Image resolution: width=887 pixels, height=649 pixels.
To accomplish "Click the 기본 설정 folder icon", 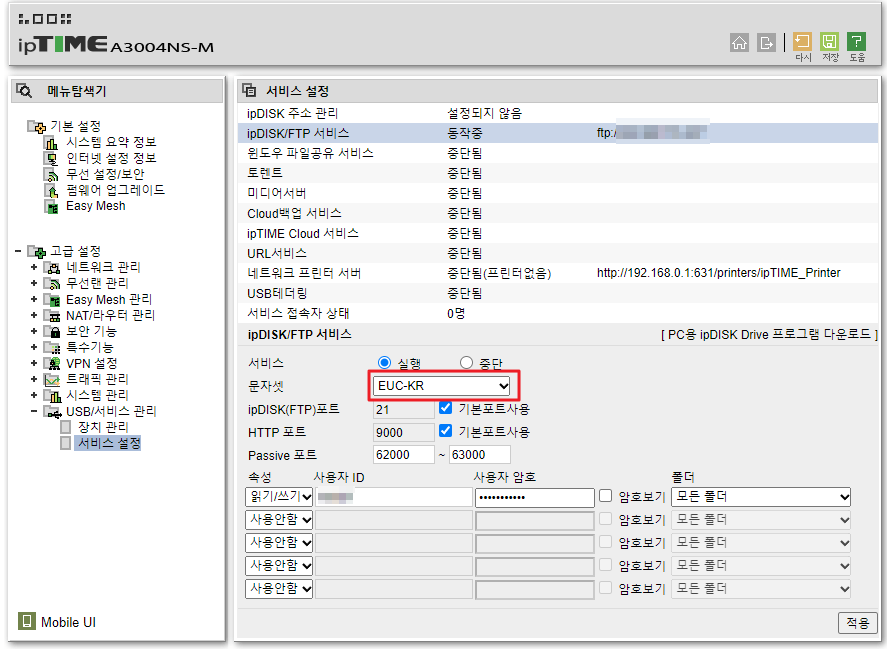I will point(37,126).
